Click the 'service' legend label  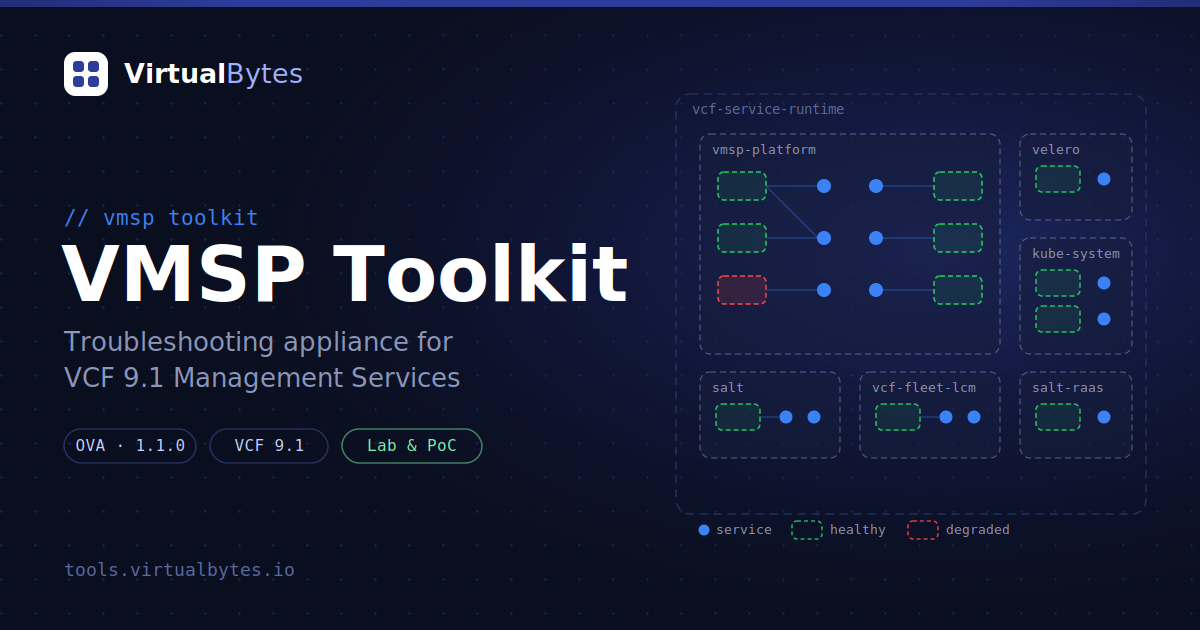point(744,530)
